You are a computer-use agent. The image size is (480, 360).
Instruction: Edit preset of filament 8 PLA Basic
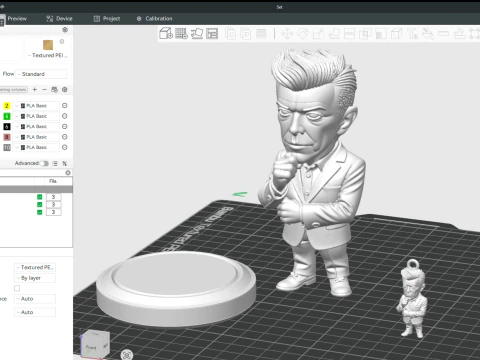point(65,137)
